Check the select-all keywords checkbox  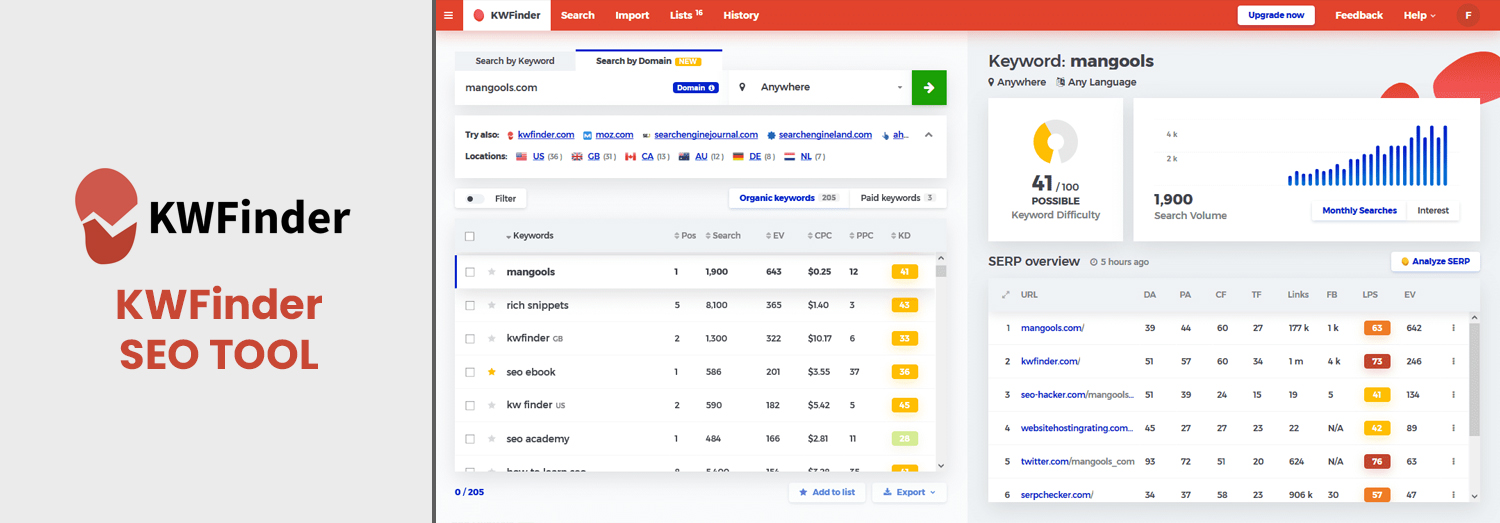(x=470, y=236)
